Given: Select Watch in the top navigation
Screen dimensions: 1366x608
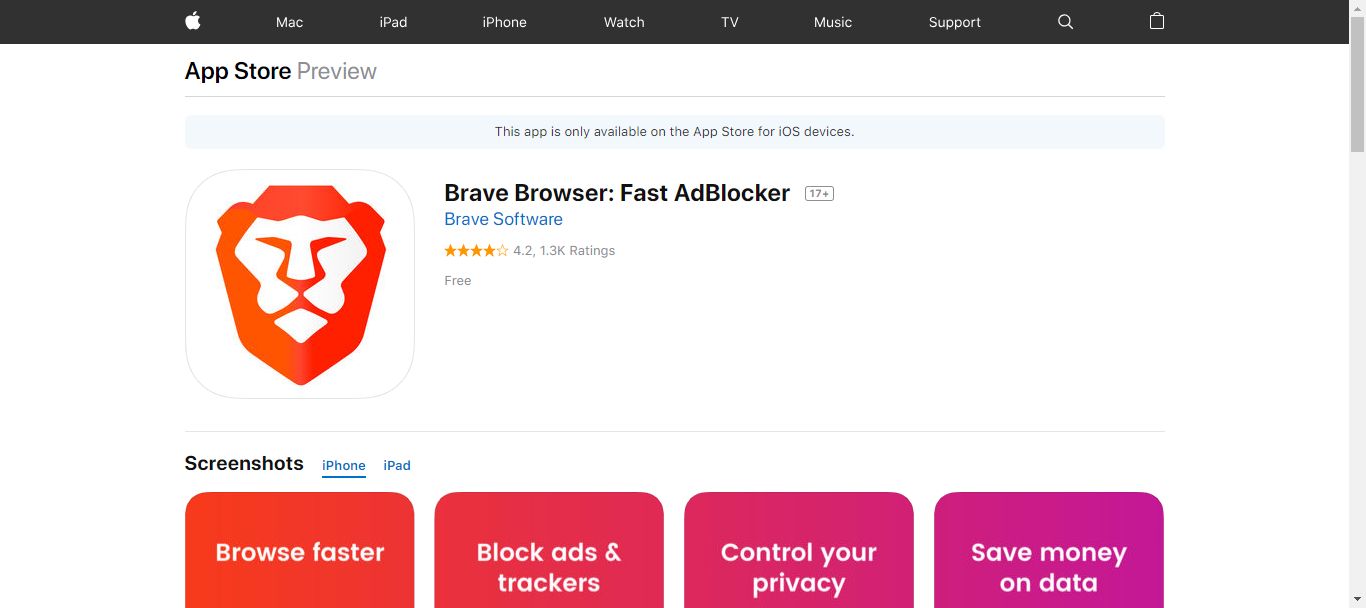Looking at the screenshot, I should click(624, 22).
